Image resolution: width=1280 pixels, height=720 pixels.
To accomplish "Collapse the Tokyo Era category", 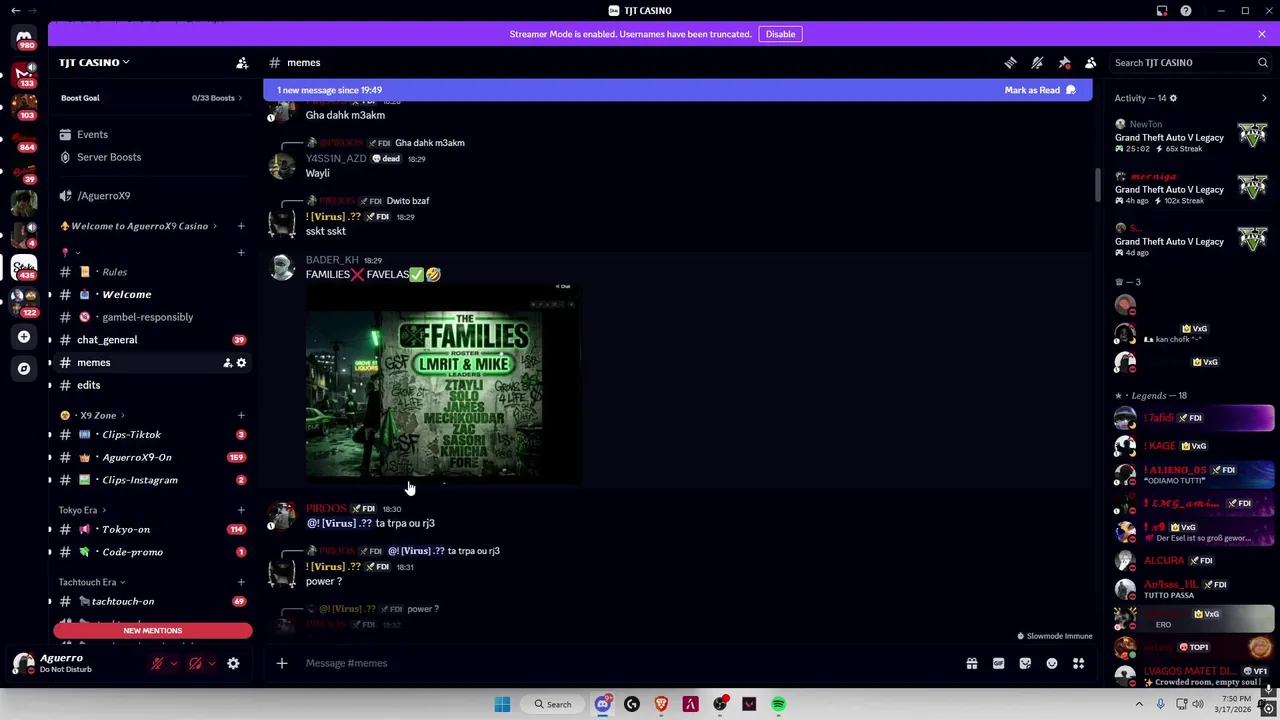I will tap(83, 510).
